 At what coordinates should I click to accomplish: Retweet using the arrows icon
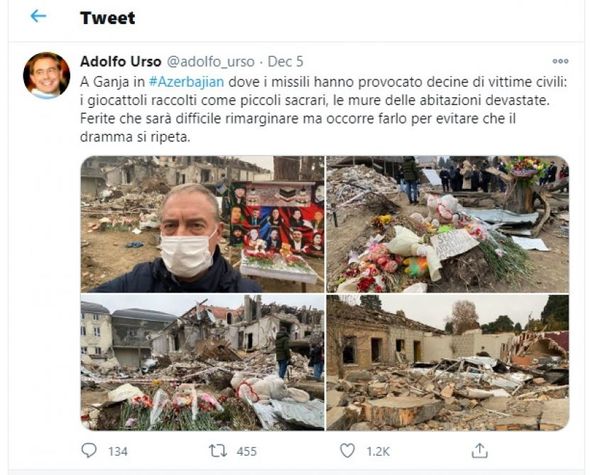coord(218,451)
